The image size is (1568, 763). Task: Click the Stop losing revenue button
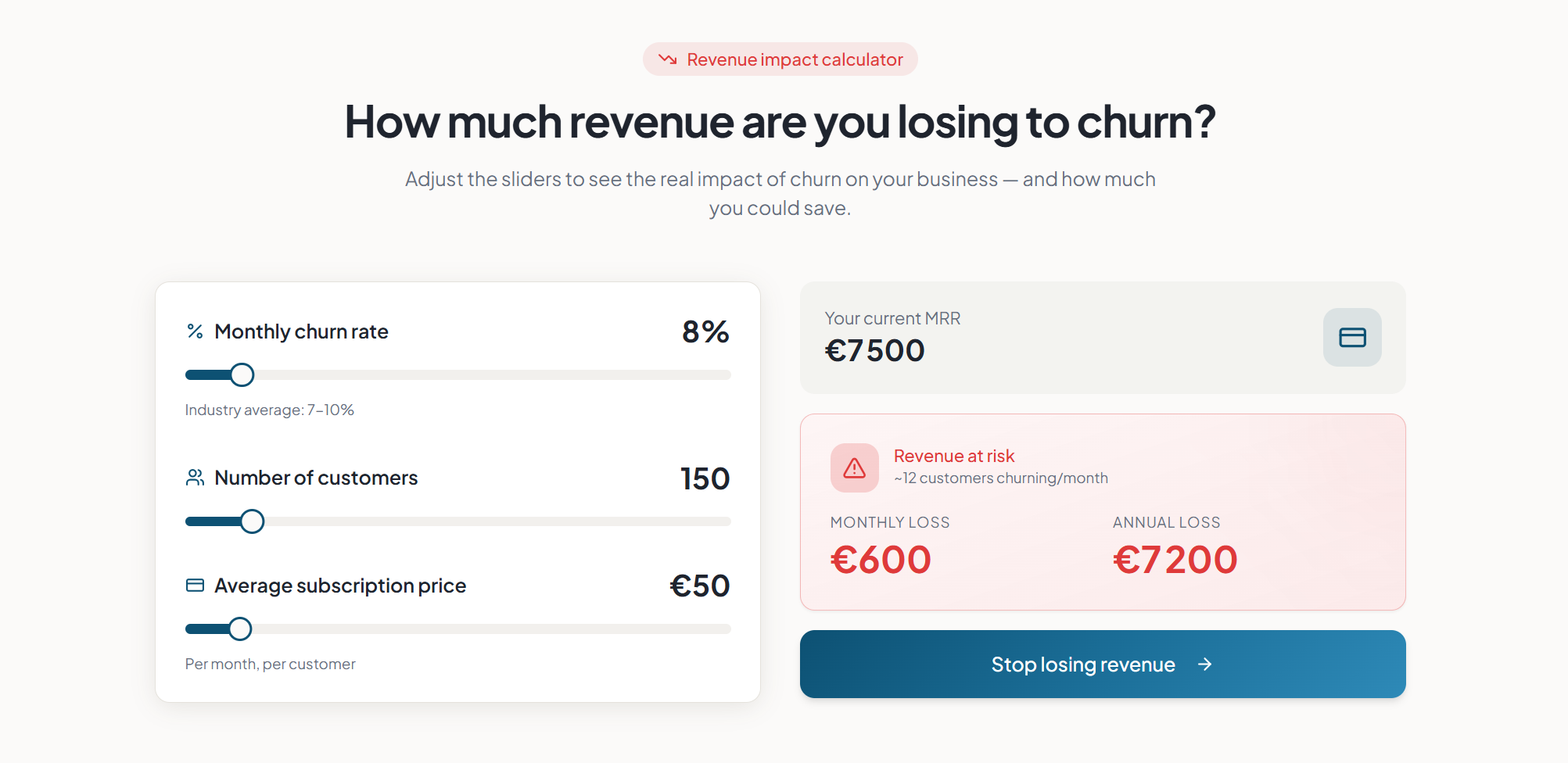pyautogui.click(x=1103, y=664)
